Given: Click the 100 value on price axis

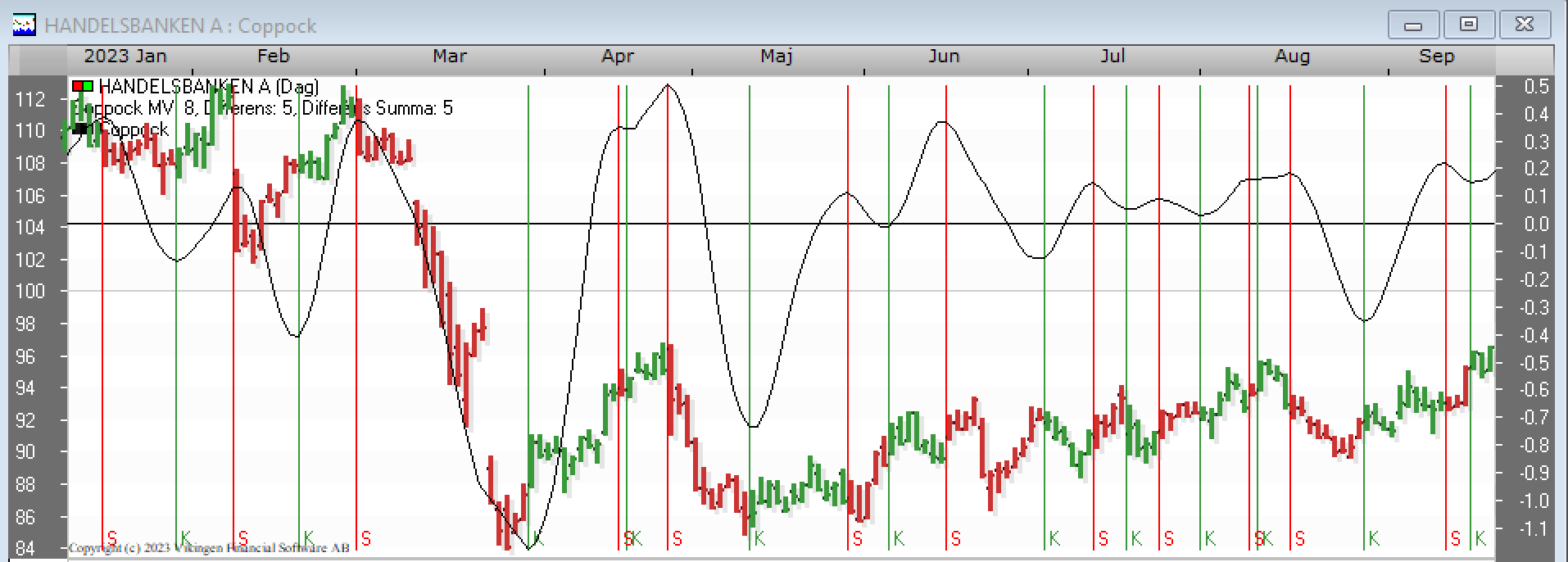Looking at the screenshot, I should [30, 292].
